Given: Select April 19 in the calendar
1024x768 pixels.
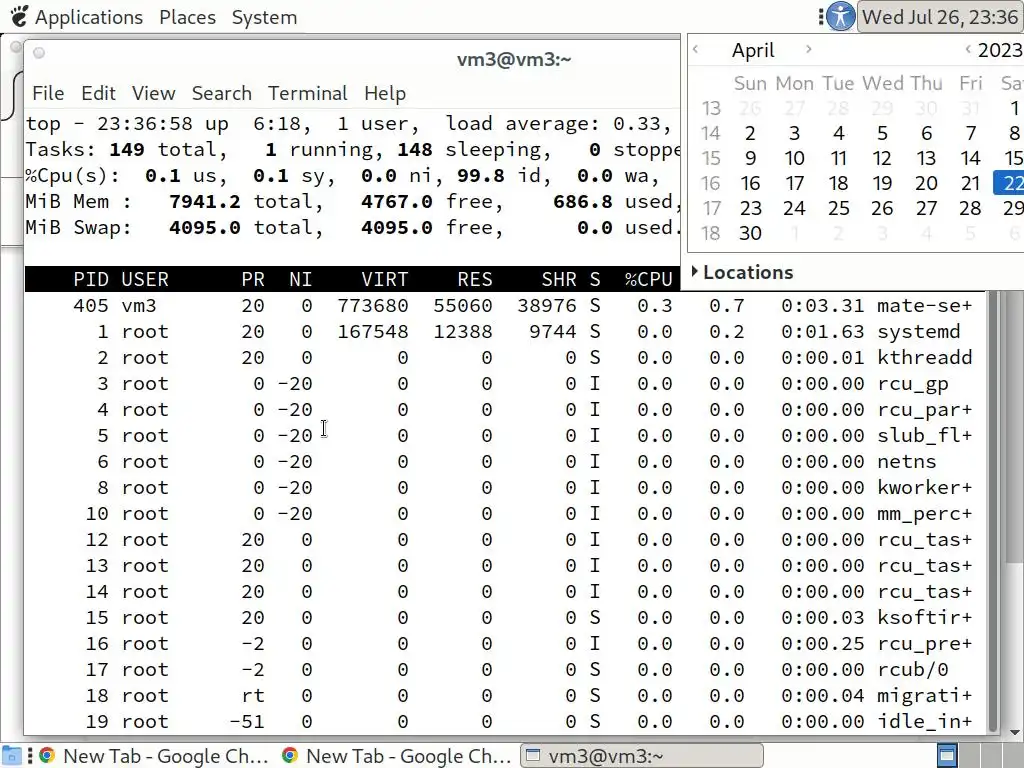Looking at the screenshot, I should pos(882,184).
